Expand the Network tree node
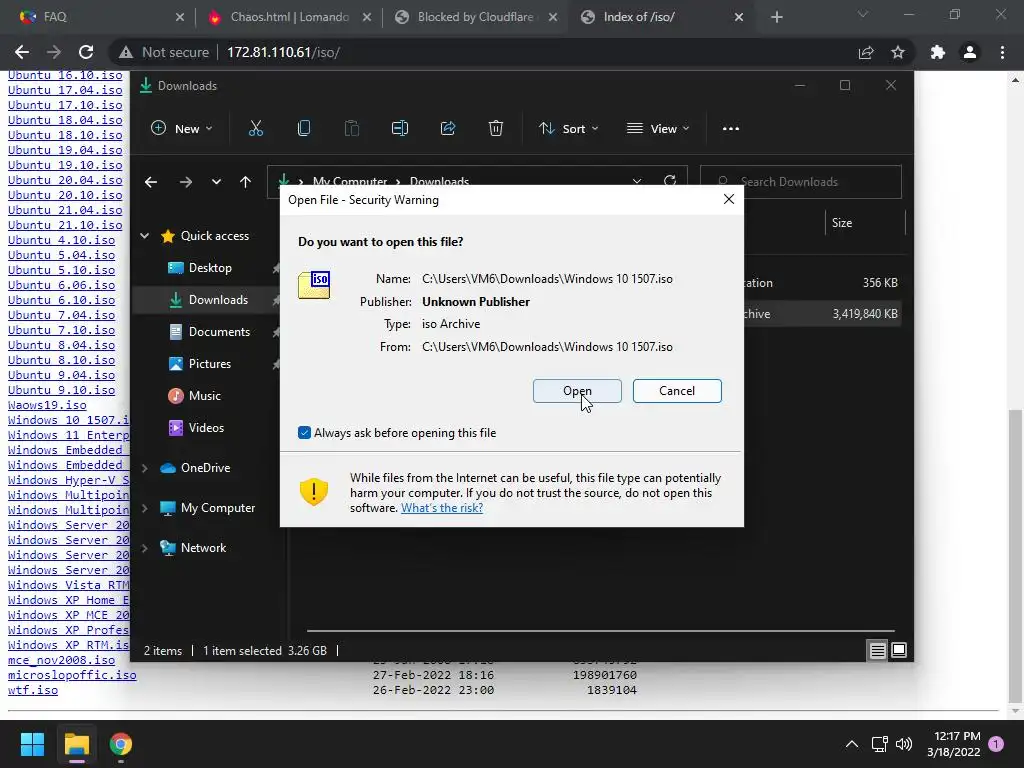The image size is (1024, 768). click(x=144, y=548)
